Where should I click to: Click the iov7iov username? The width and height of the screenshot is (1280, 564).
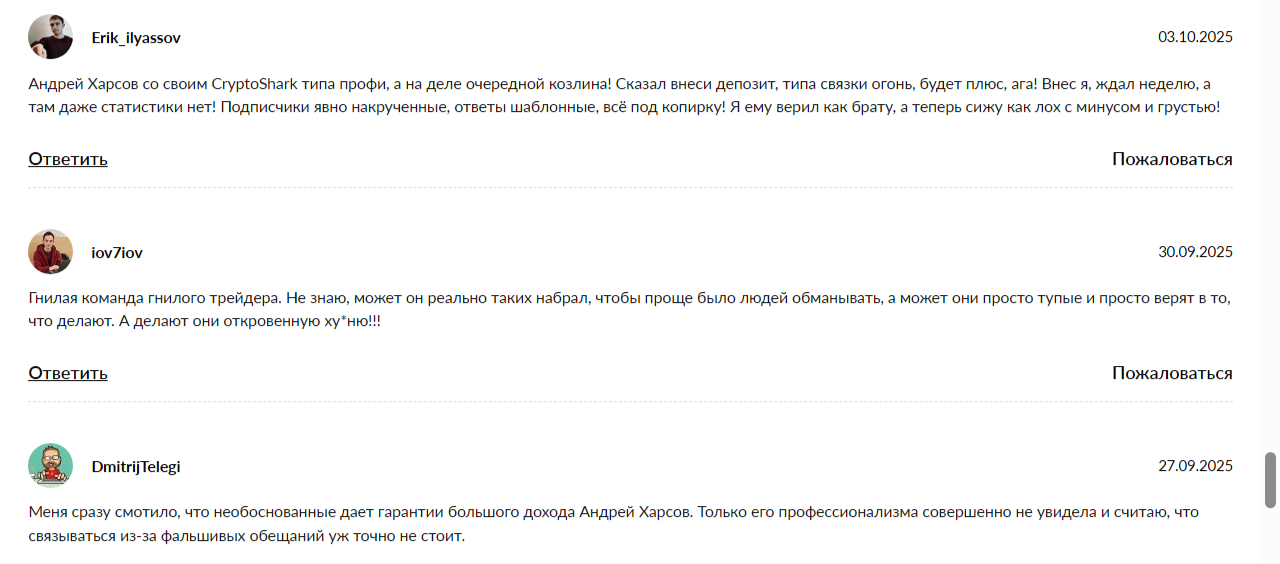click(x=117, y=253)
